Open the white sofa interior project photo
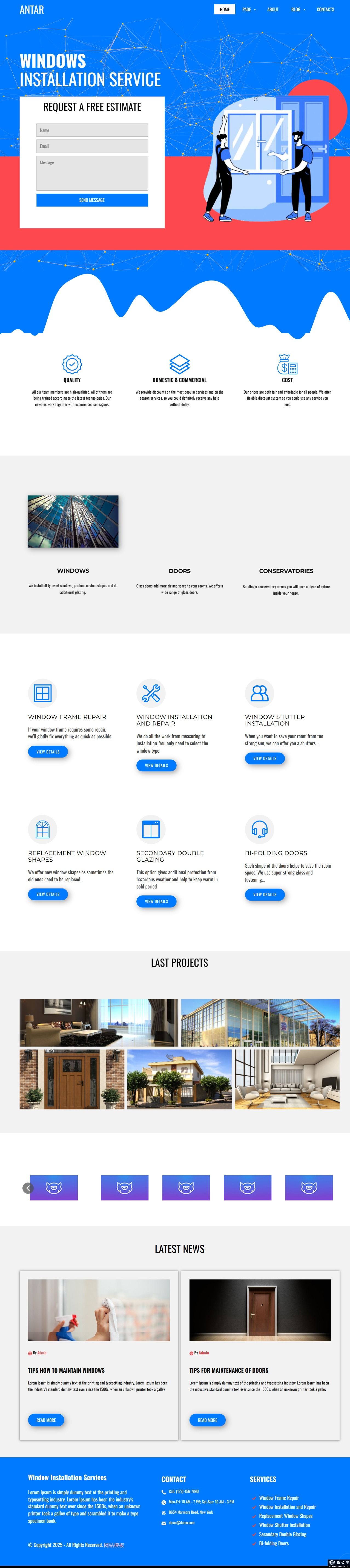Viewport: 350px width, 1568px height. (287, 1079)
